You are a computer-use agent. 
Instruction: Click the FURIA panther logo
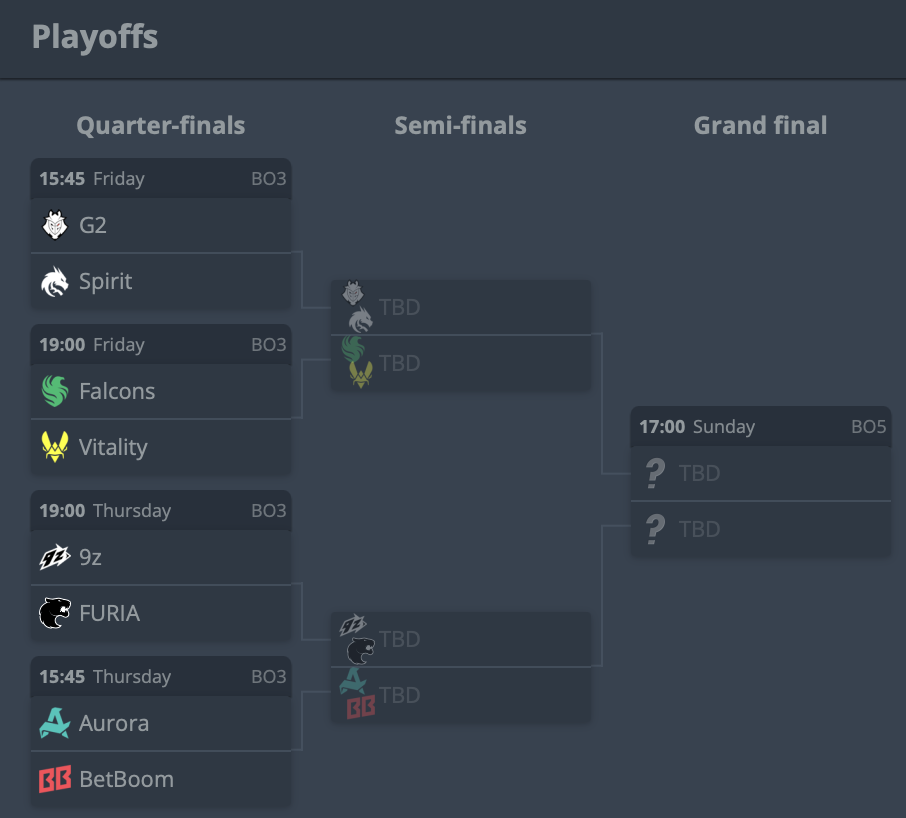click(55, 613)
